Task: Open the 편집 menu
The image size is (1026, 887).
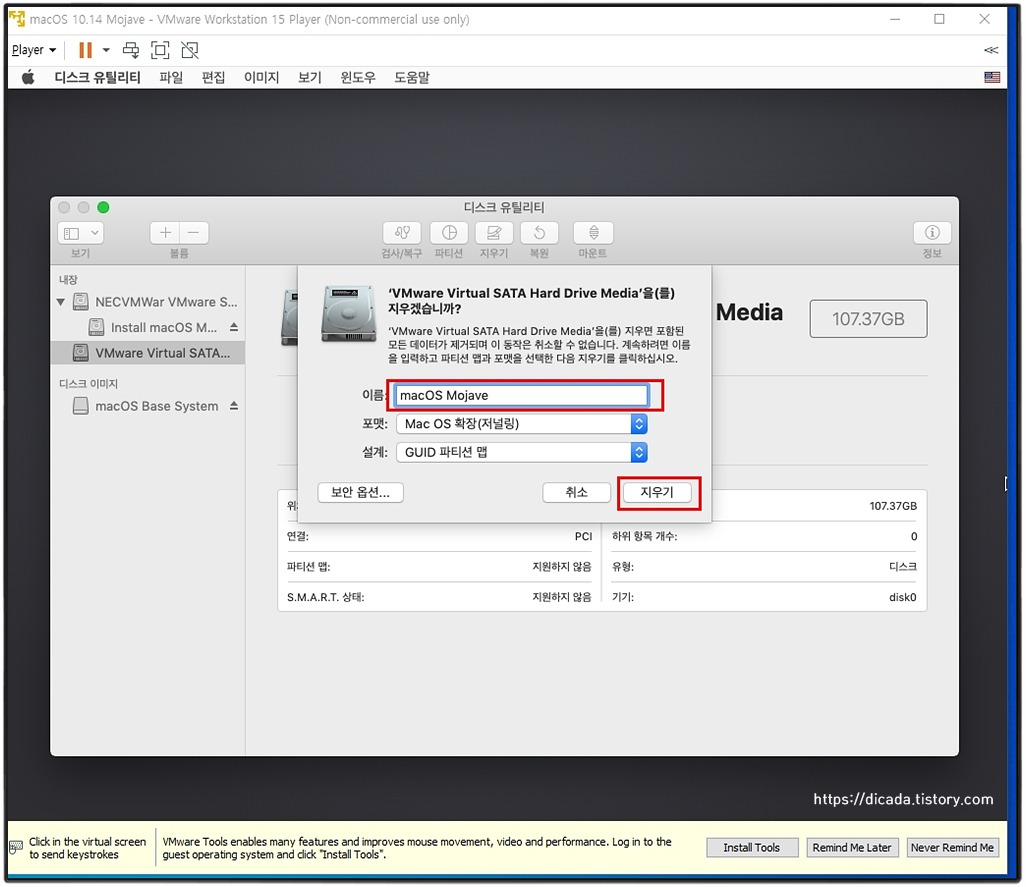Action: tap(213, 78)
